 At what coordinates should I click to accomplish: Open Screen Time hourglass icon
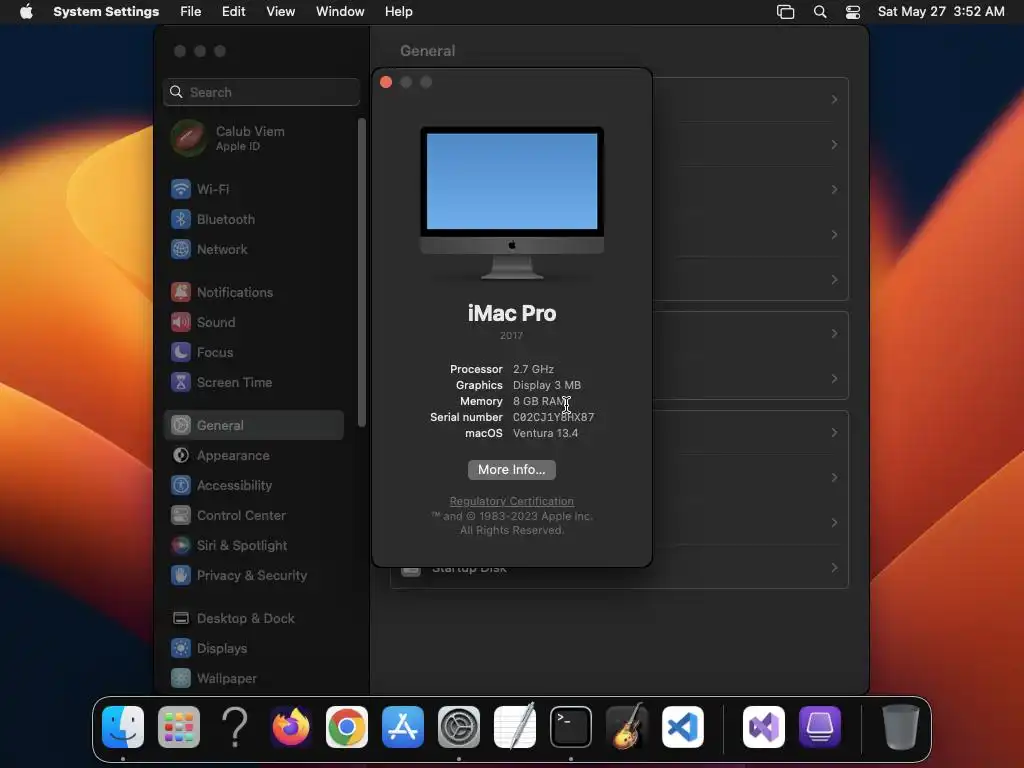181,383
